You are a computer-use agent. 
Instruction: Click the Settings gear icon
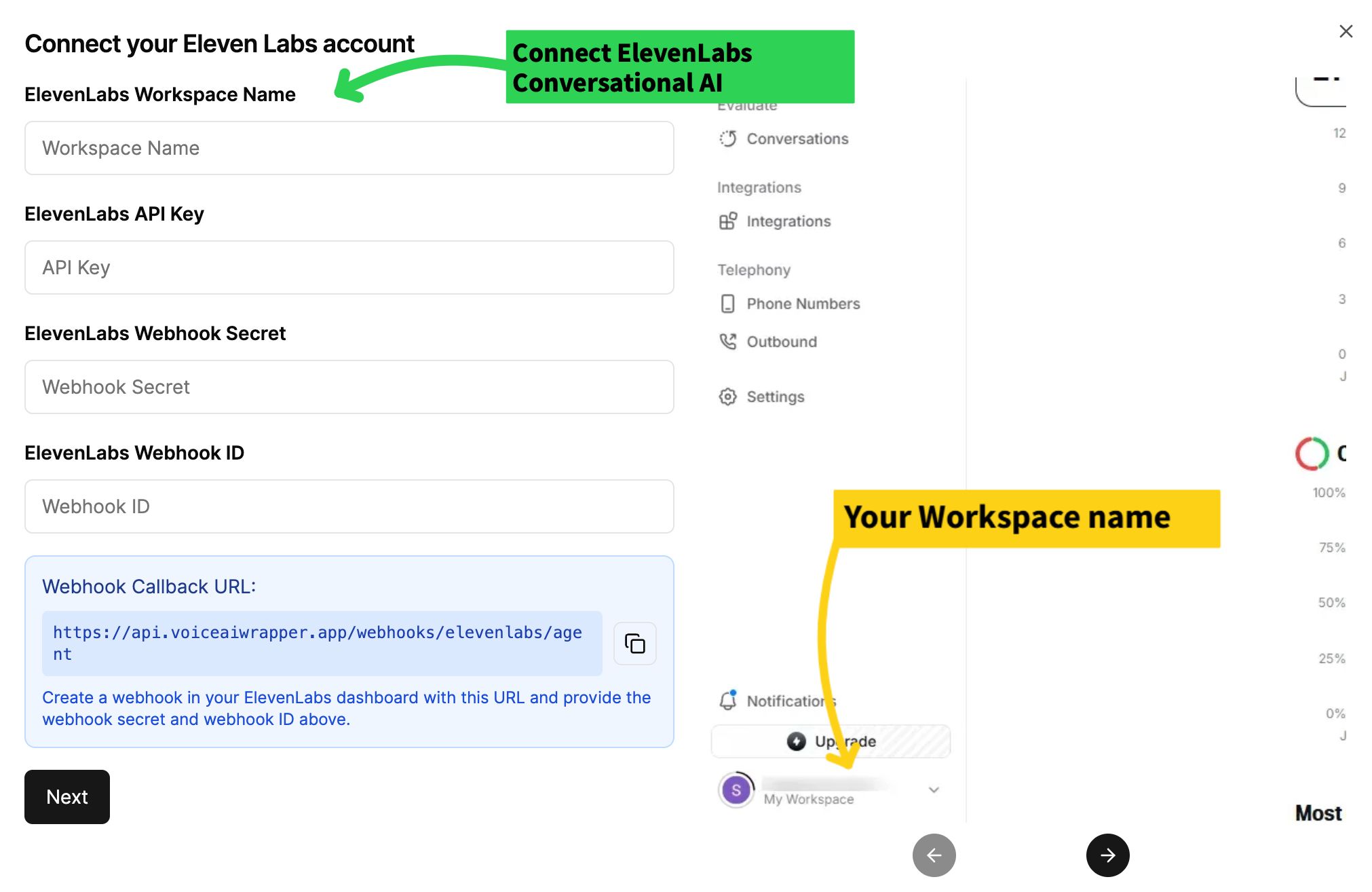click(727, 396)
